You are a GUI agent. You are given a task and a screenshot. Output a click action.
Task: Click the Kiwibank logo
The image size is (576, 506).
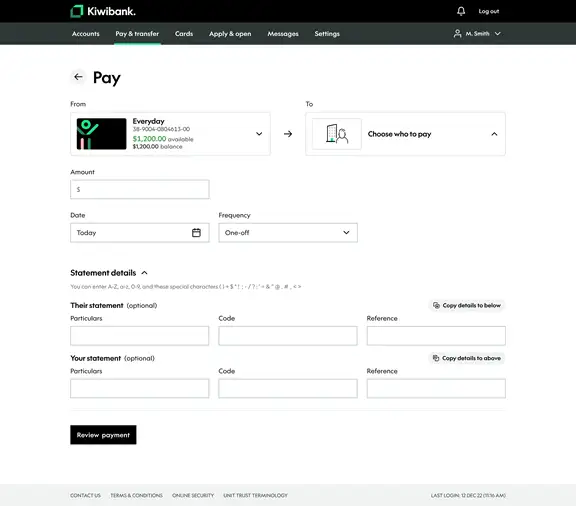tap(103, 11)
